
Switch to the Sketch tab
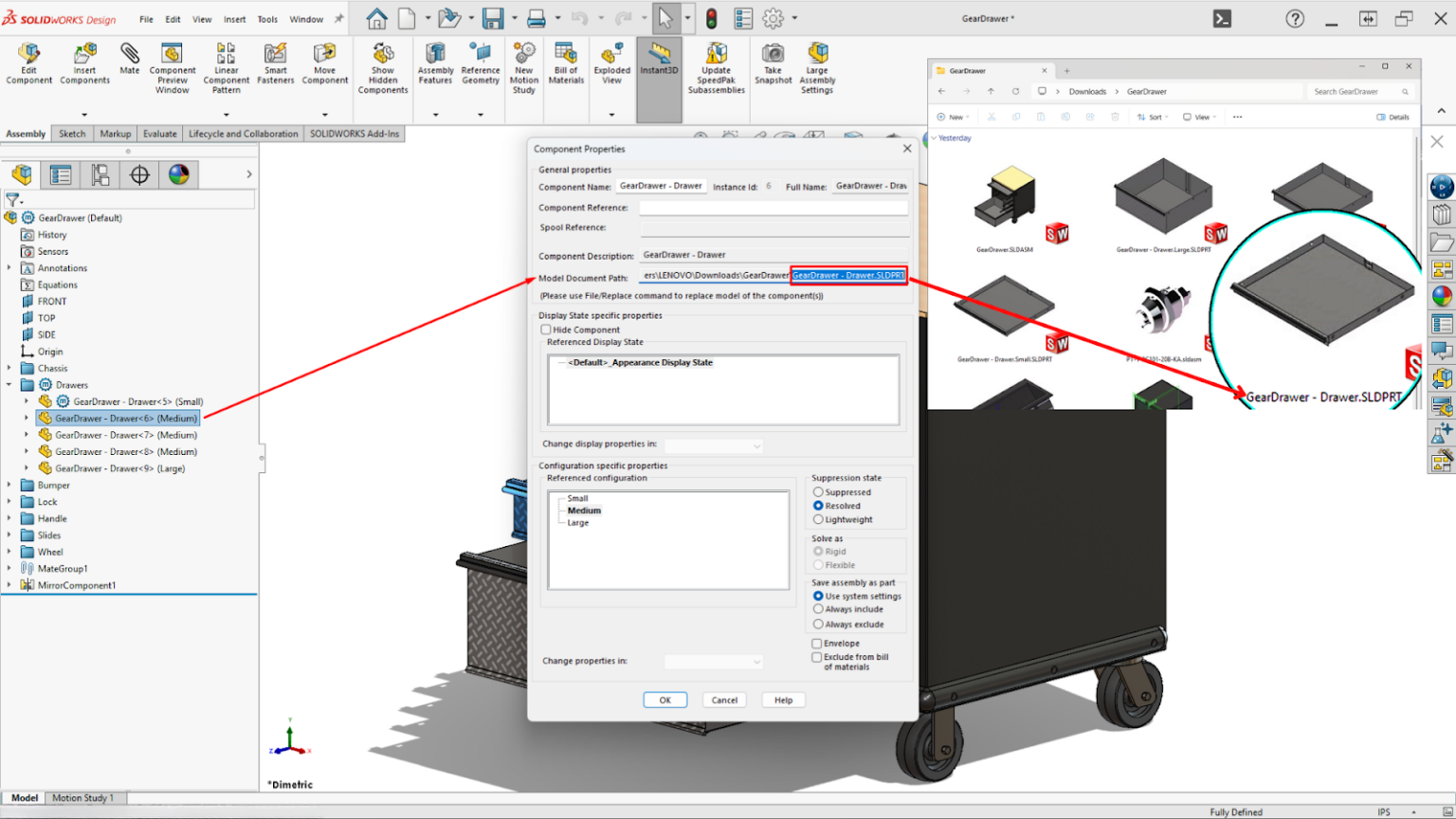click(x=72, y=134)
